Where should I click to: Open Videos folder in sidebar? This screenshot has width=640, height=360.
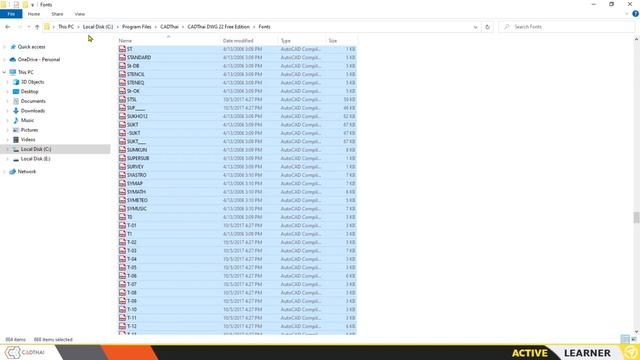[28, 140]
